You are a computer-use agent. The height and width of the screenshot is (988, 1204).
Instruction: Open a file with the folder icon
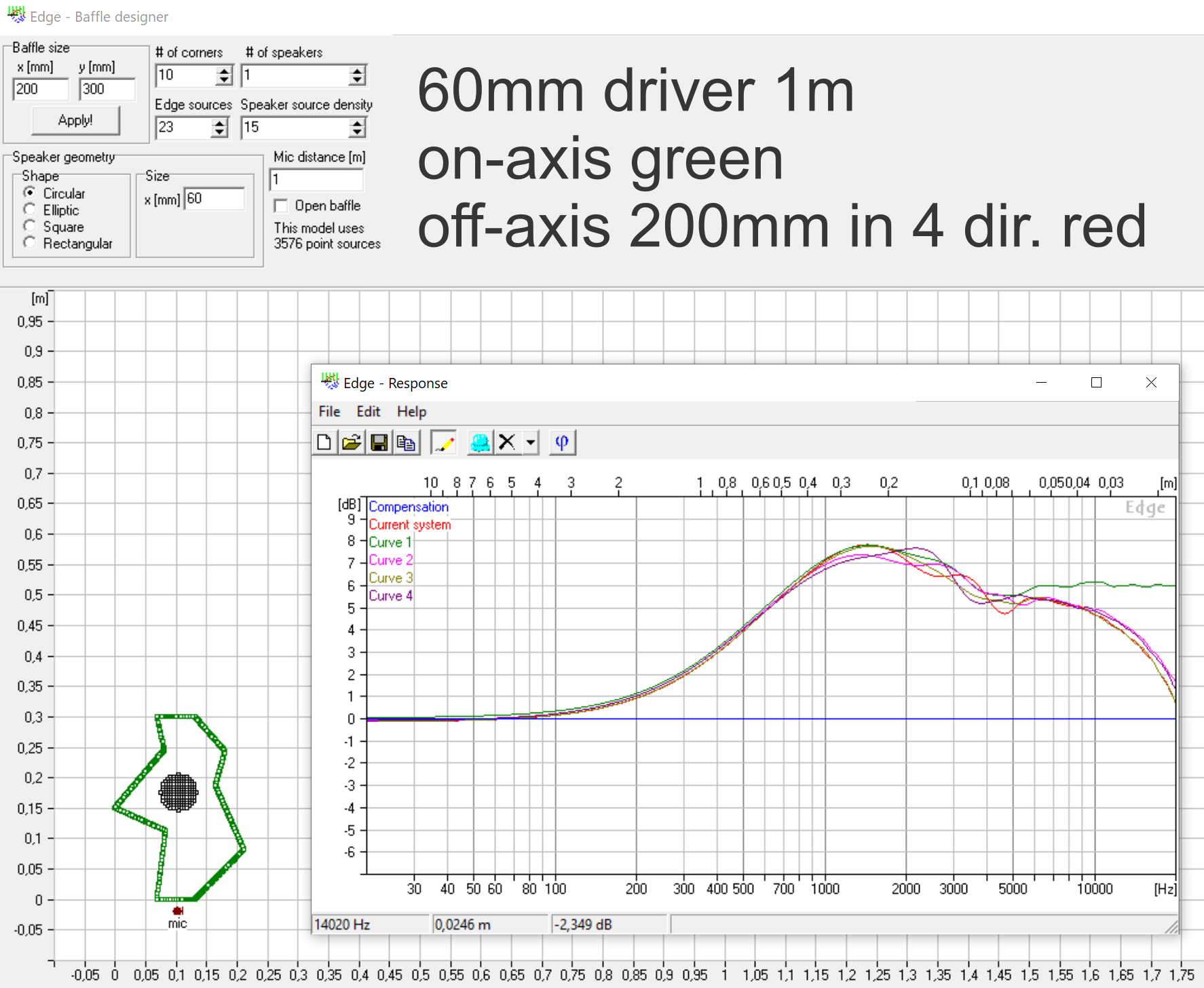tap(352, 442)
